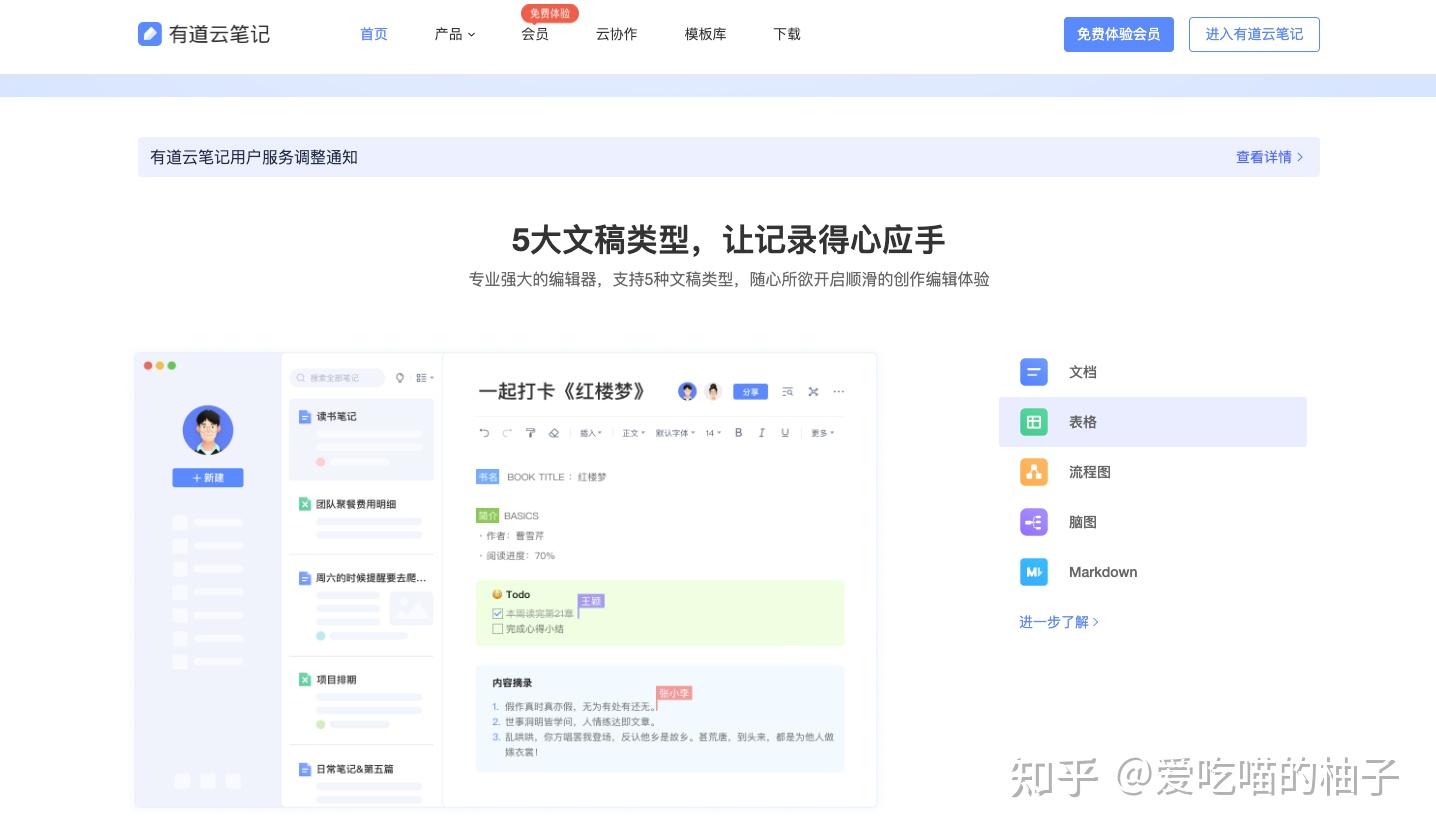Click the redo arrow in editor toolbar
This screenshot has height=835, width=1436.
click(507, 433)
